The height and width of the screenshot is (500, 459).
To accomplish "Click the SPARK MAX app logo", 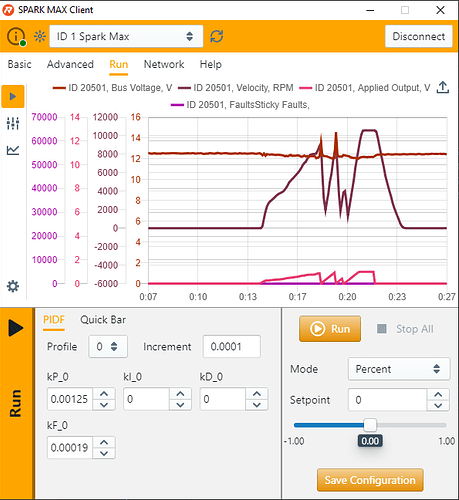I will (8, 10).
